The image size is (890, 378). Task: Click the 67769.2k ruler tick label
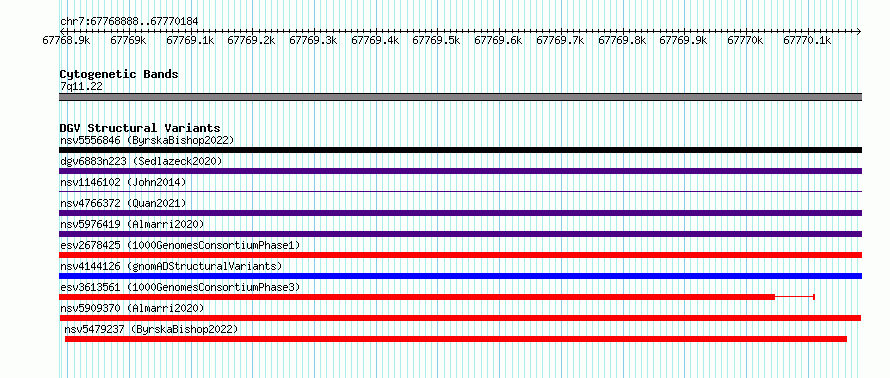coord(251,40)
